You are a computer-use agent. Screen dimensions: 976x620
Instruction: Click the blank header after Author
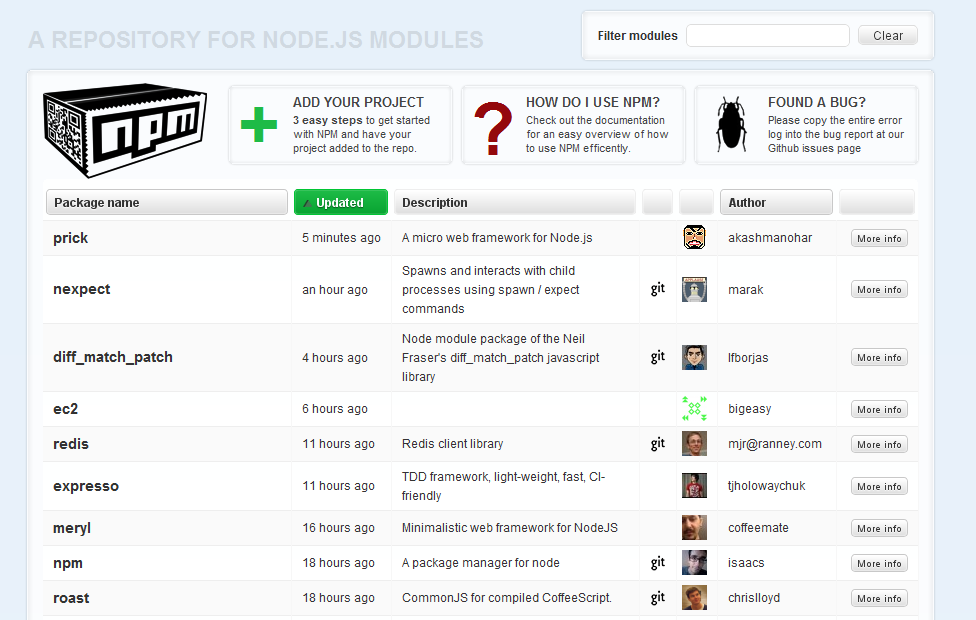[x=876, y=202]
